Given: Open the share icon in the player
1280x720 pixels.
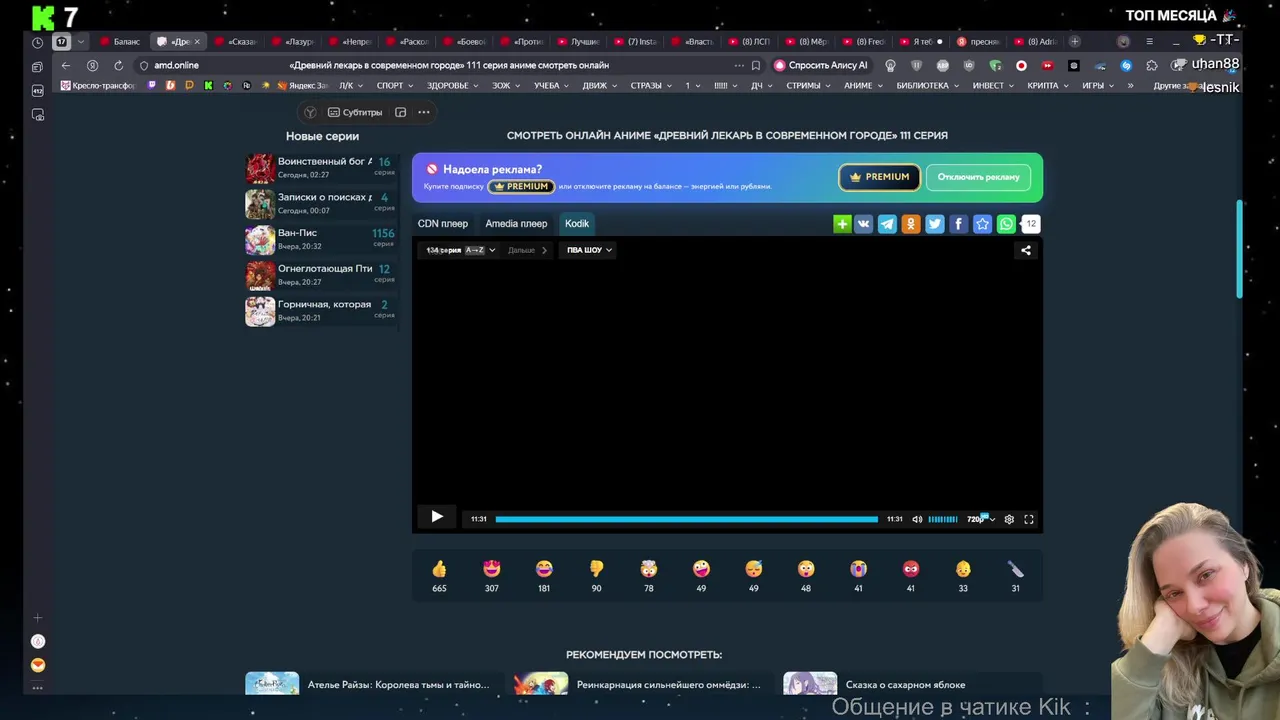Looking at the screenshot, I should coord(1026,250).
